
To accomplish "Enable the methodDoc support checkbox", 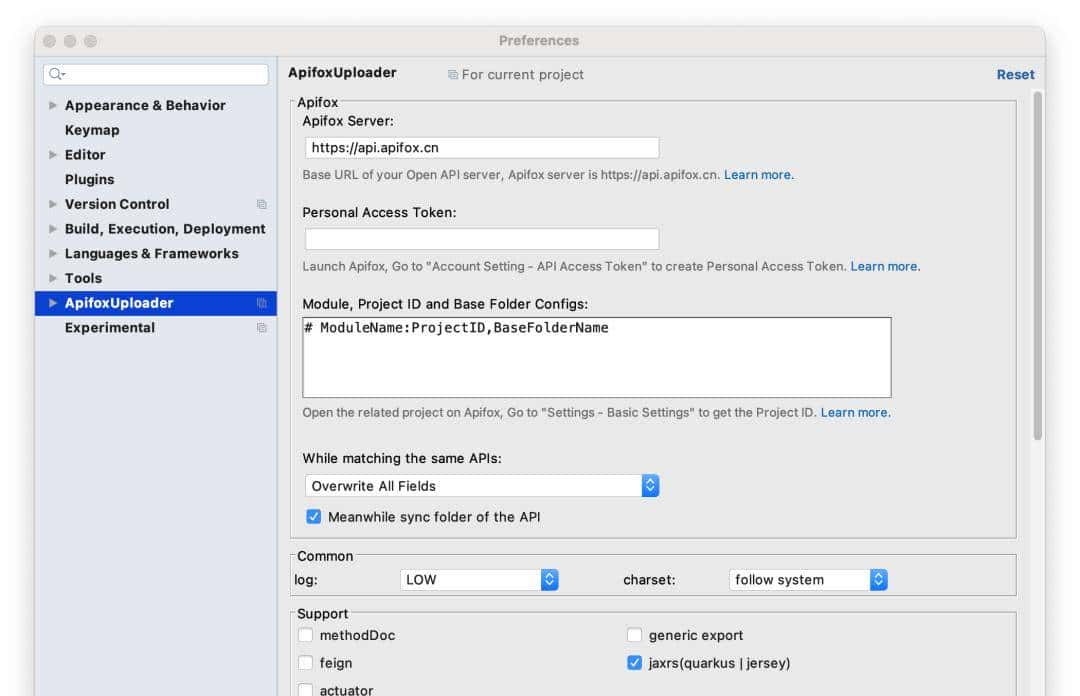I will (x=306, y=635).
